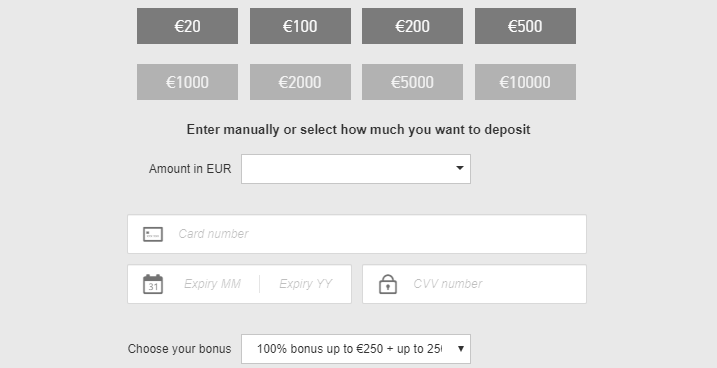Select the €20 deposit amount
The height and width of the screenshot is (368, 717).
coord(187,26)
